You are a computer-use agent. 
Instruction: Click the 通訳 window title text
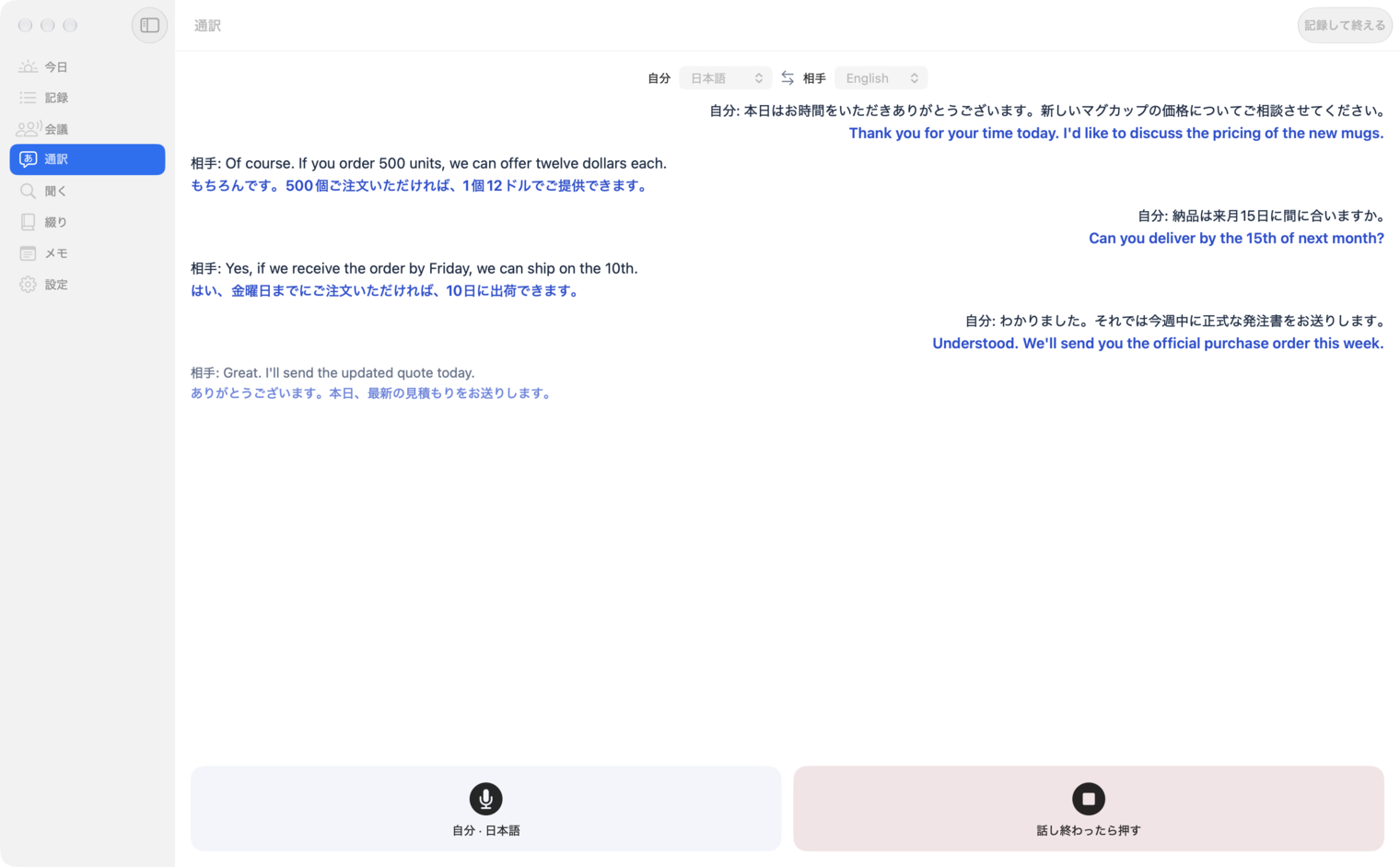[207, 25]
